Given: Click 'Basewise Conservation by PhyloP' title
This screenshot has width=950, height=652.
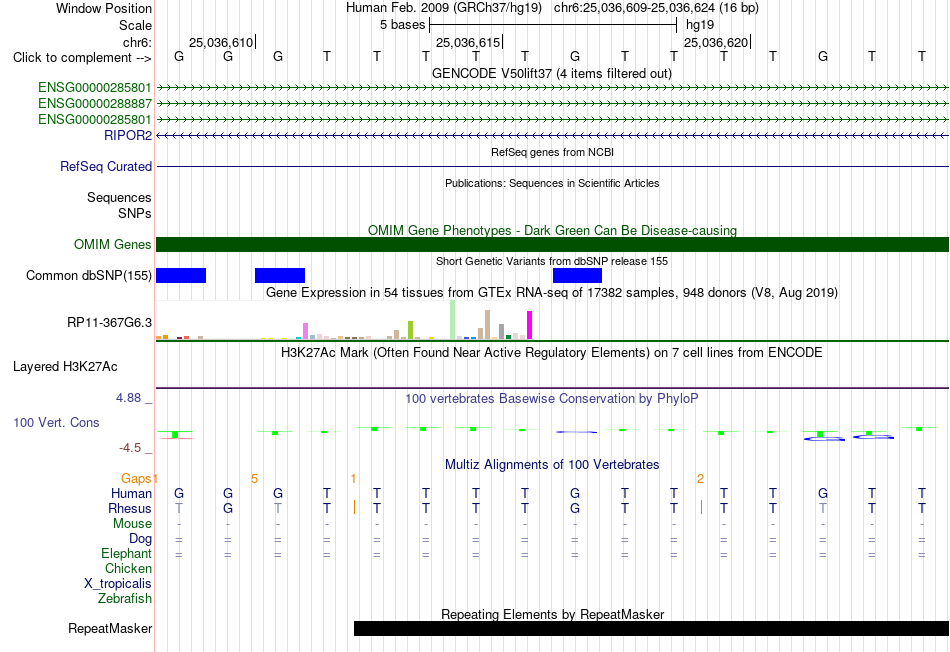Looking at the screenshot, I should [x=552, y=399].
